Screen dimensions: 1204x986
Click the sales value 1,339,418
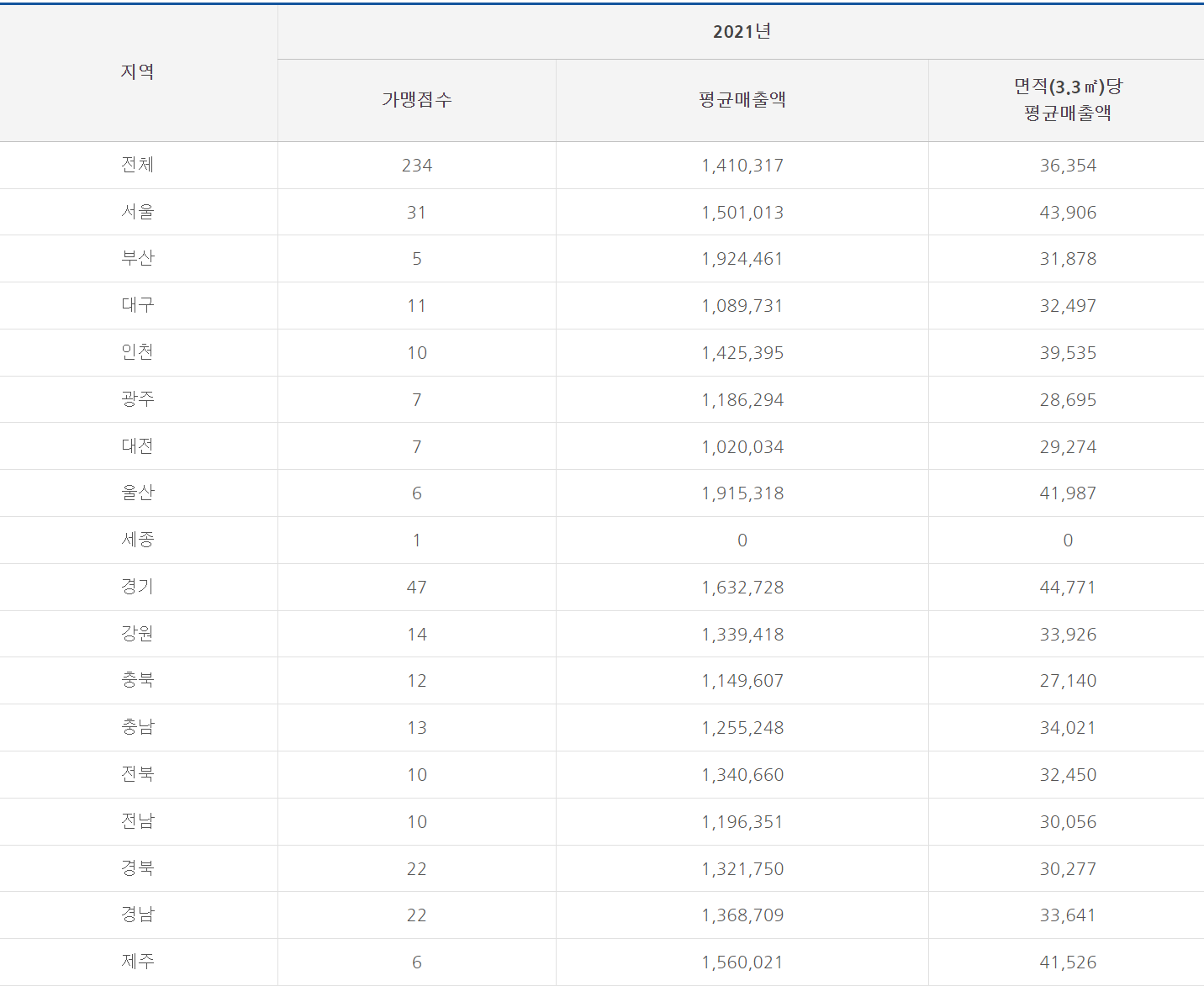pyautogui.click(x=742, y=635)
